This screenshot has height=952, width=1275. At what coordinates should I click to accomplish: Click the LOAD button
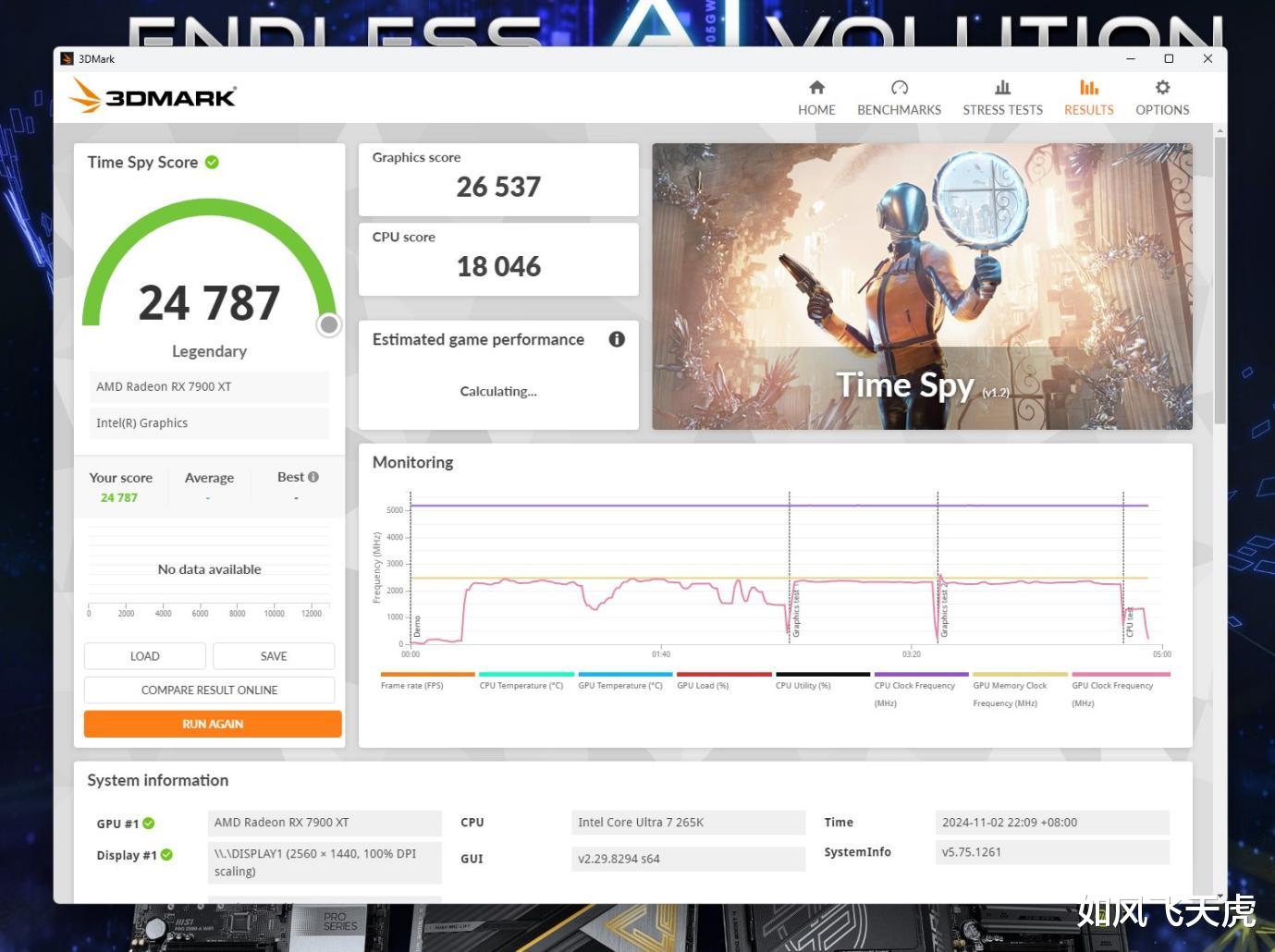145,656
